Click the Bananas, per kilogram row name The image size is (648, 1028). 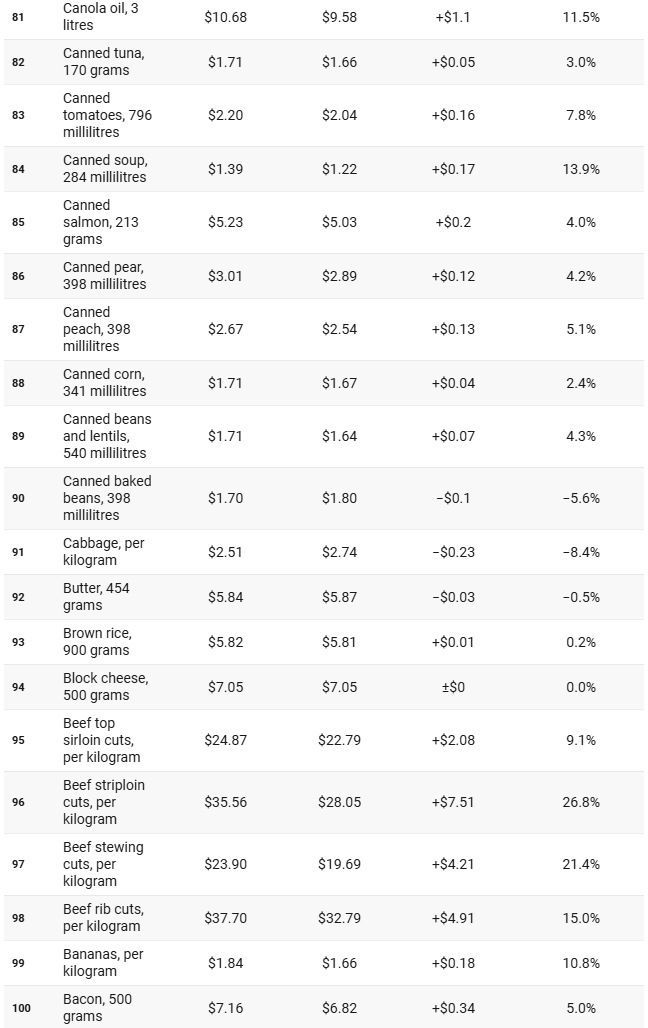[102, 963]
